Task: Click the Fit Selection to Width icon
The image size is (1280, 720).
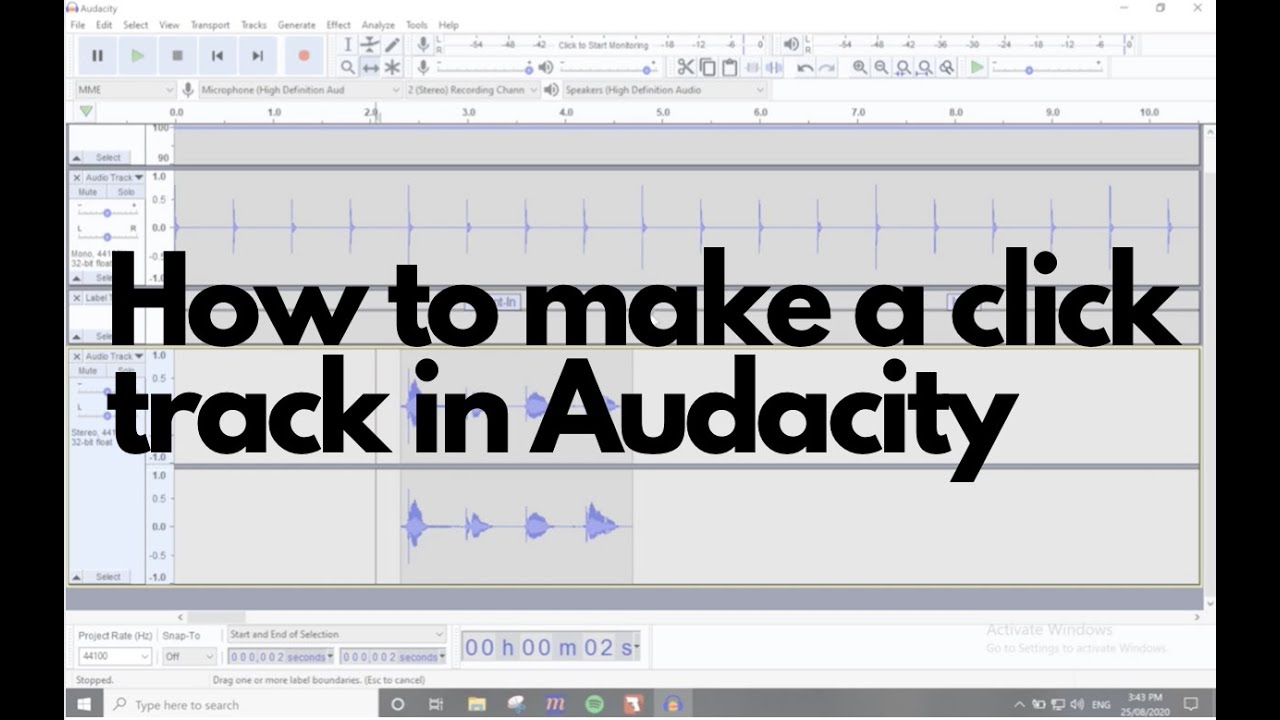Action: [x=903, y=67]
